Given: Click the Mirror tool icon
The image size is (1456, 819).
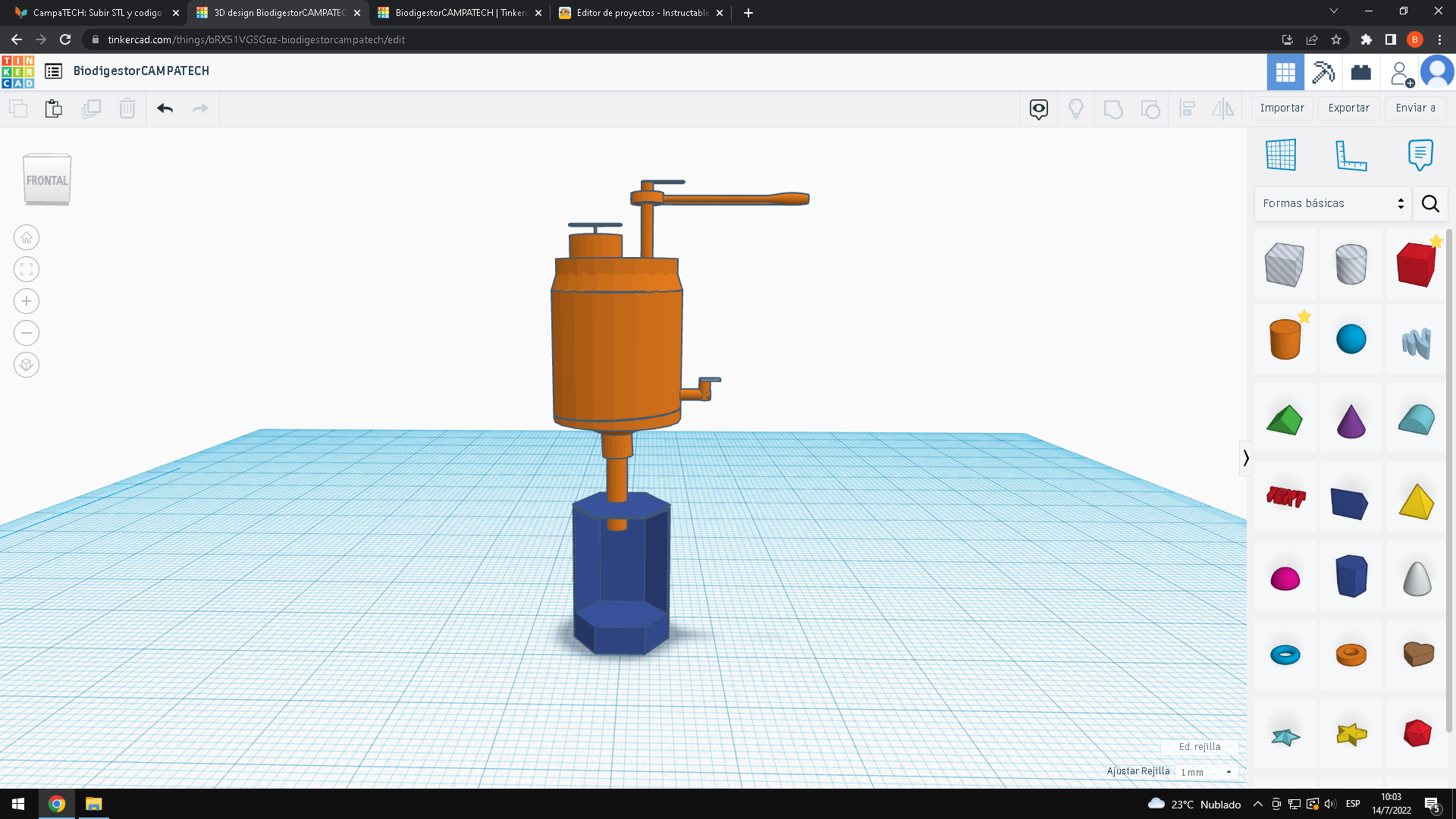Looking at the screenshot, I should click(1223, 109).
